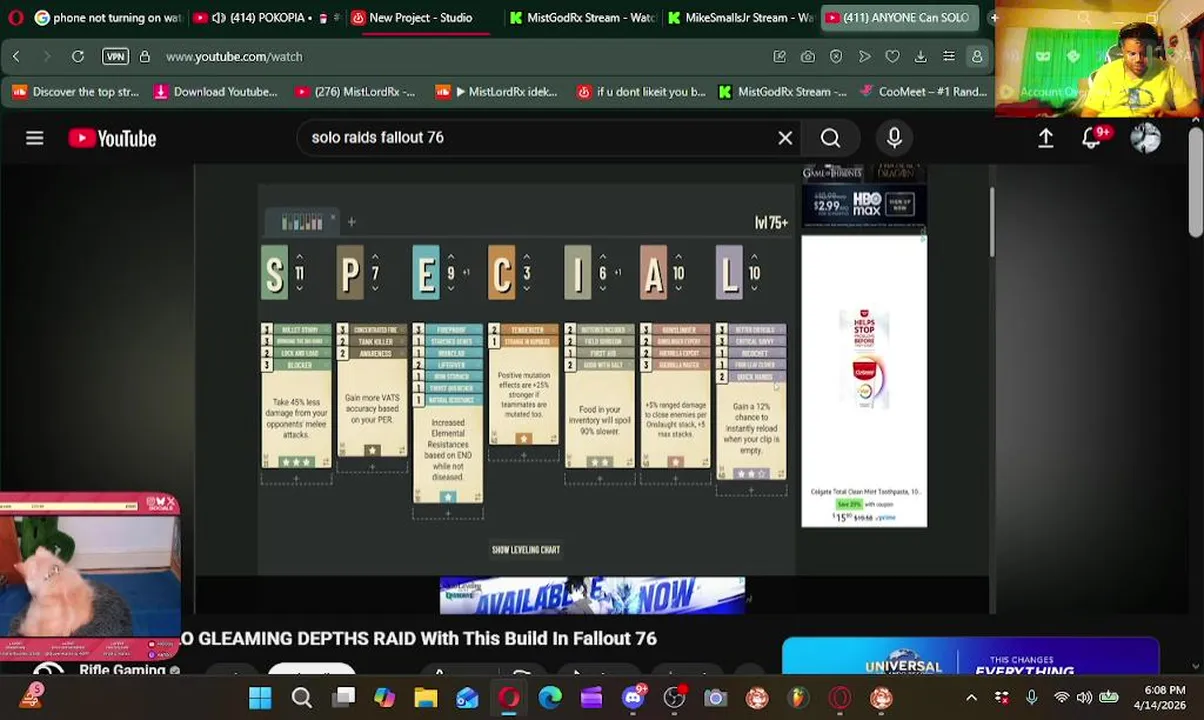
Task: Decrease Luck with its down arrow
Action: click(754, 288)
